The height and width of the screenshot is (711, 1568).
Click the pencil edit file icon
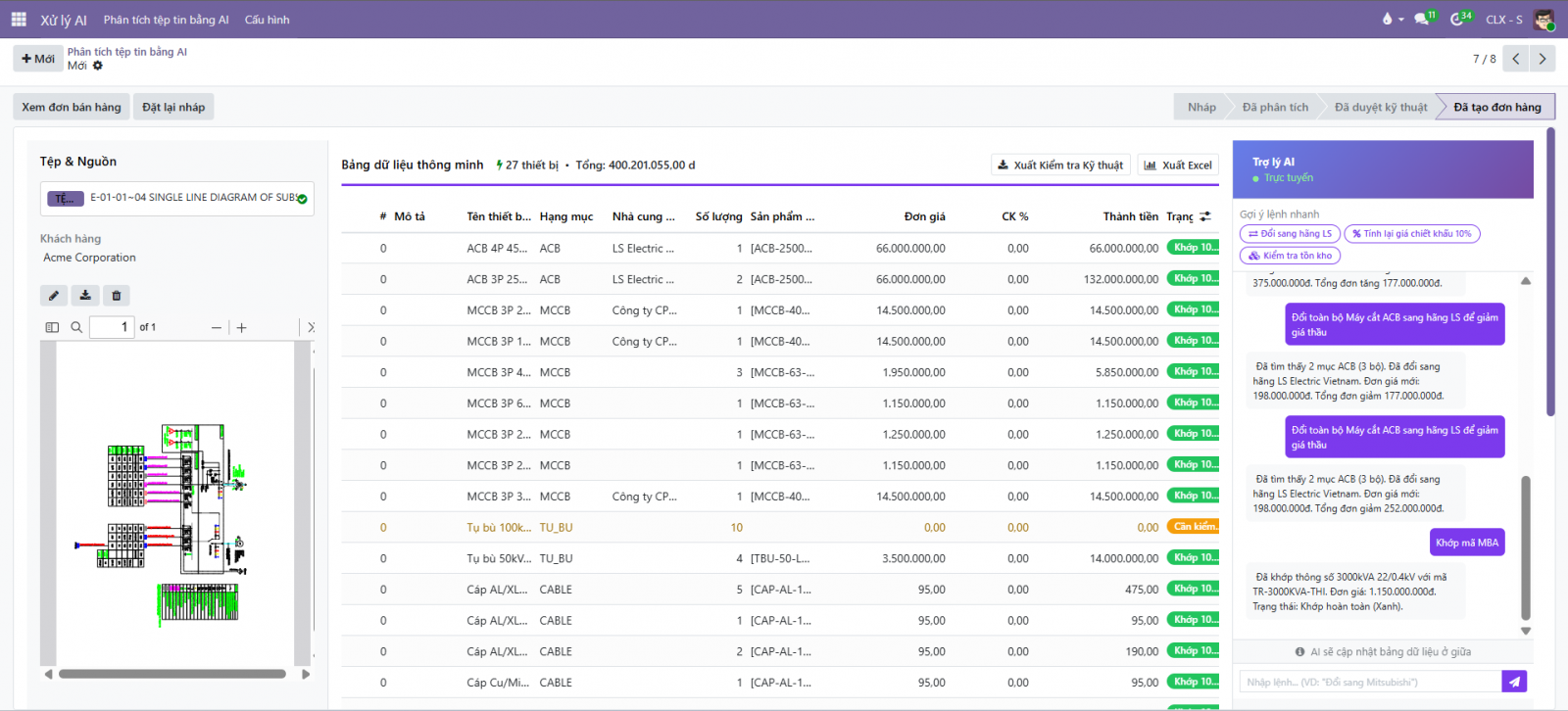pos(54,295)
